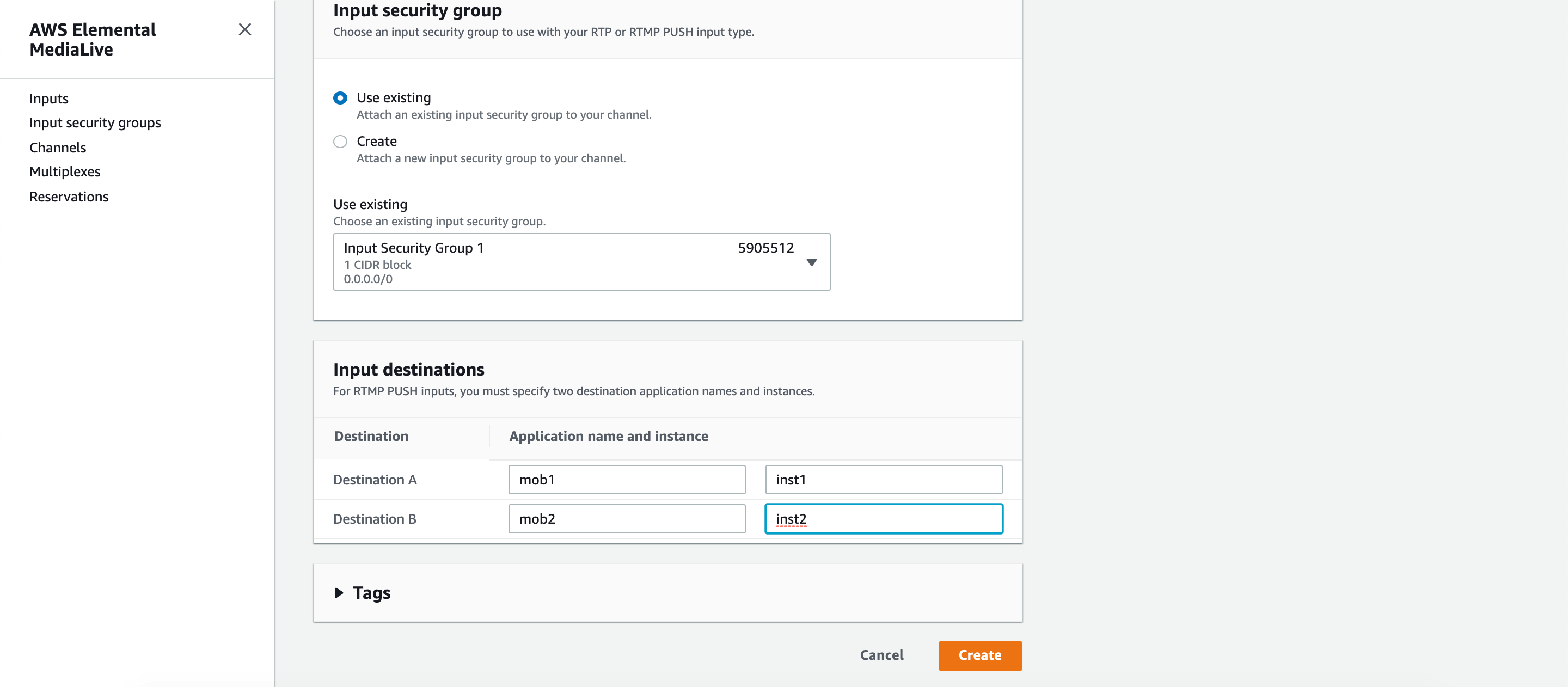
Task: Click the Destination B application name field mob2
Action: coord(626,519)
